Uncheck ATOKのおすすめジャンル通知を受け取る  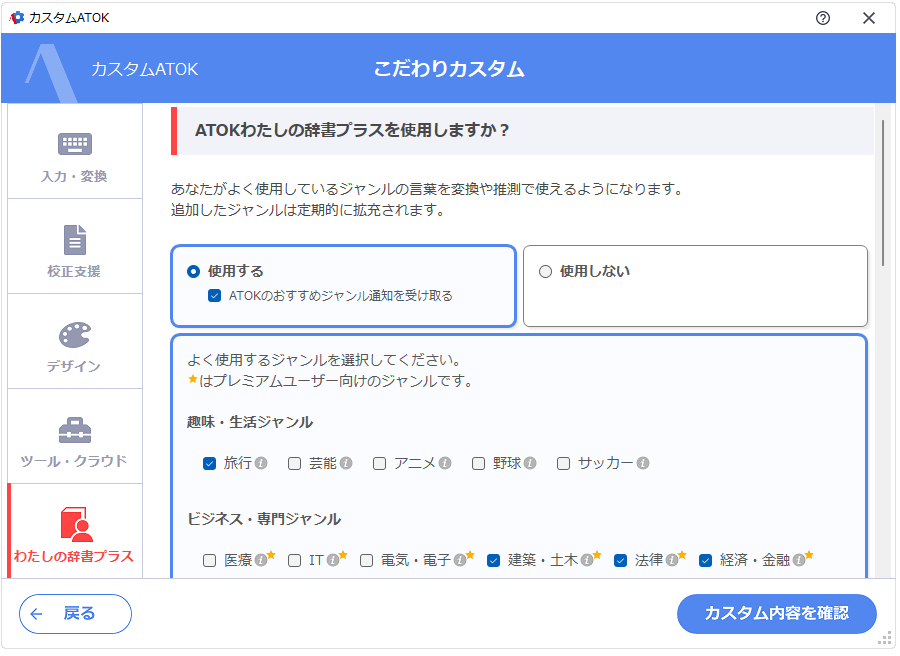(x=215, y=296)
